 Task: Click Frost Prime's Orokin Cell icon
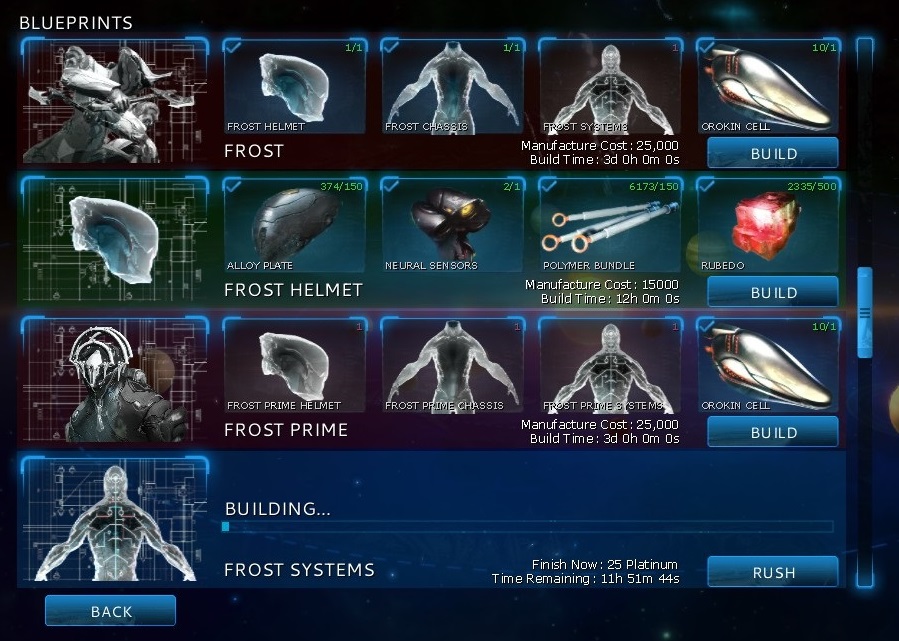point(768,365)
